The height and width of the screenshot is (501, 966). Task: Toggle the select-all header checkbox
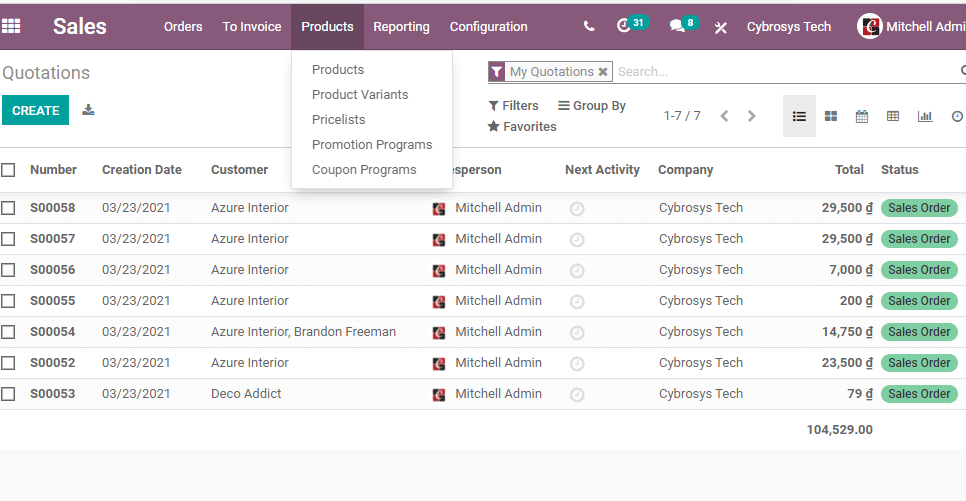point(8,169)
